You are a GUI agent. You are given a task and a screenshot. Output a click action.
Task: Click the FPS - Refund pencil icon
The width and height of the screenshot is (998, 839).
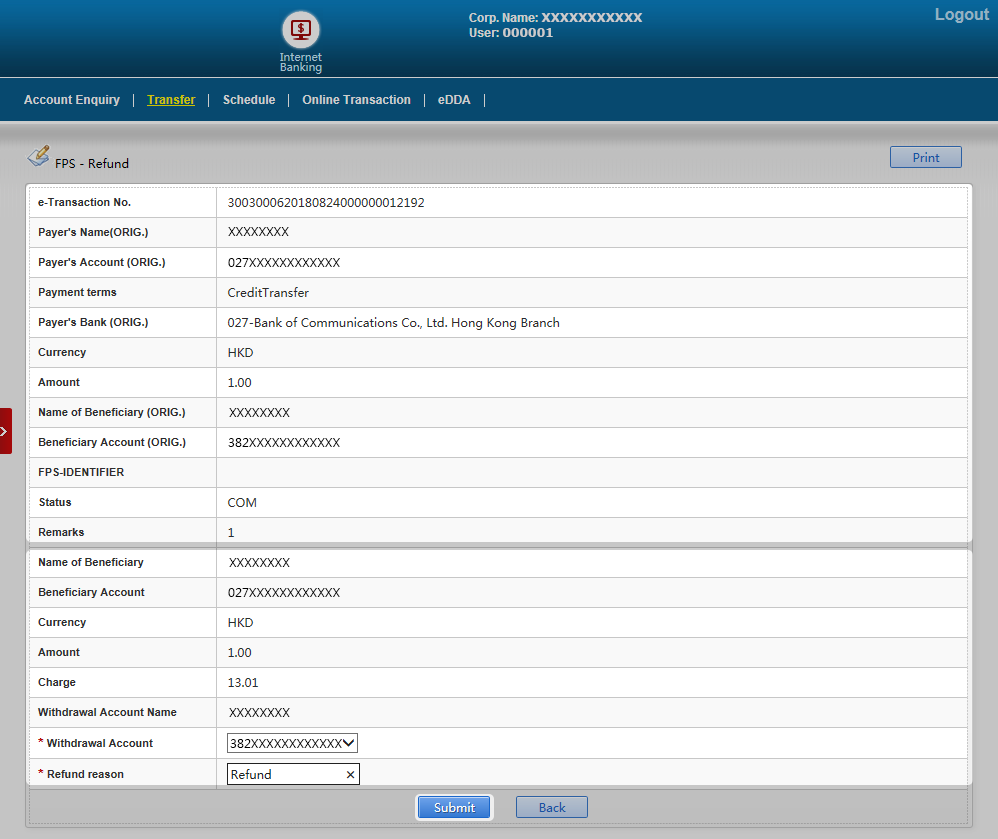tap(38, 156)
